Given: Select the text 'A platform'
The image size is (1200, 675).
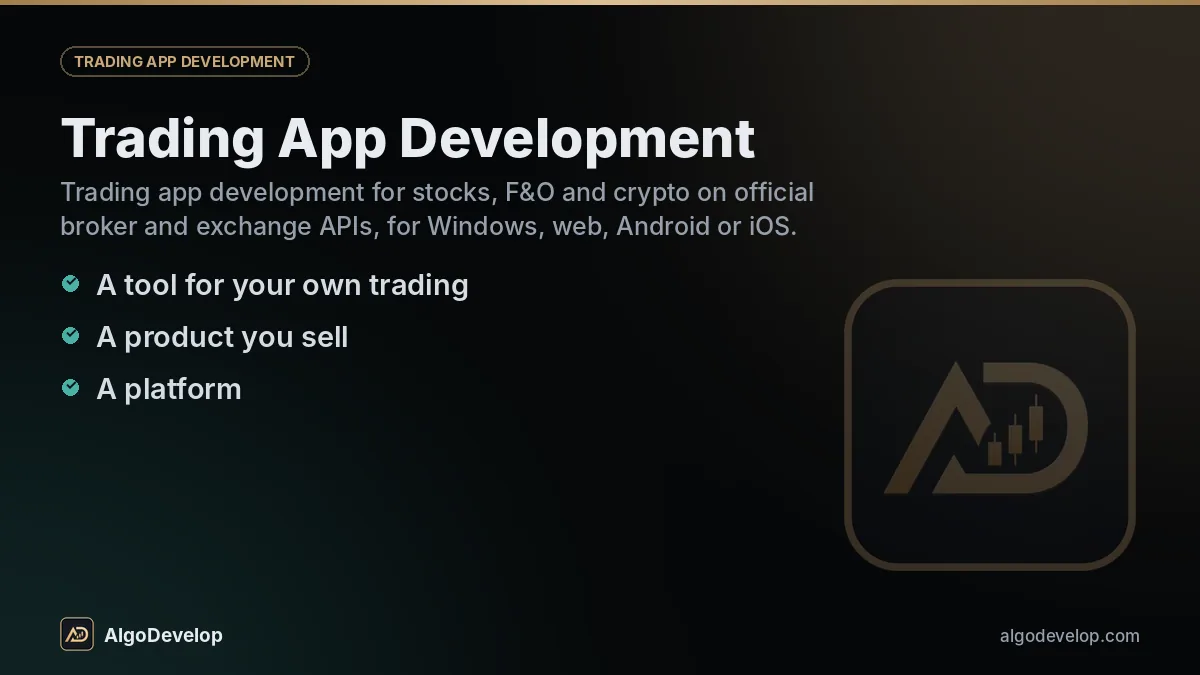Looking at the screenshot, I should click(169, 389).
